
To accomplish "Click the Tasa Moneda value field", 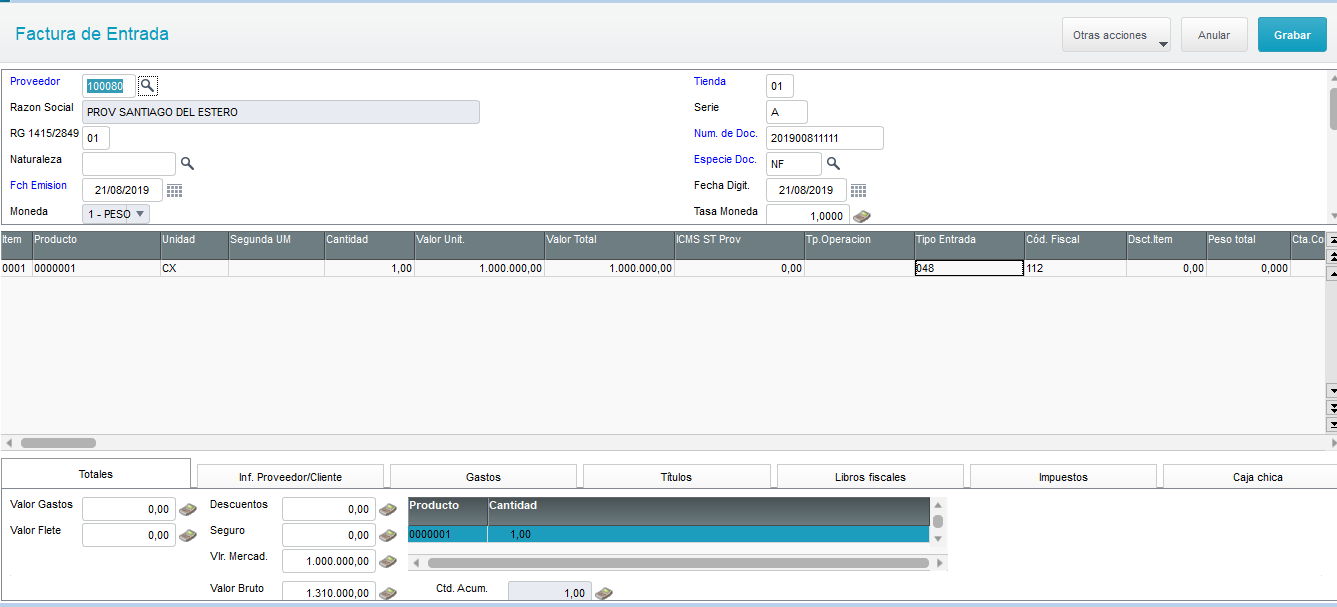I will coord(808,214).
